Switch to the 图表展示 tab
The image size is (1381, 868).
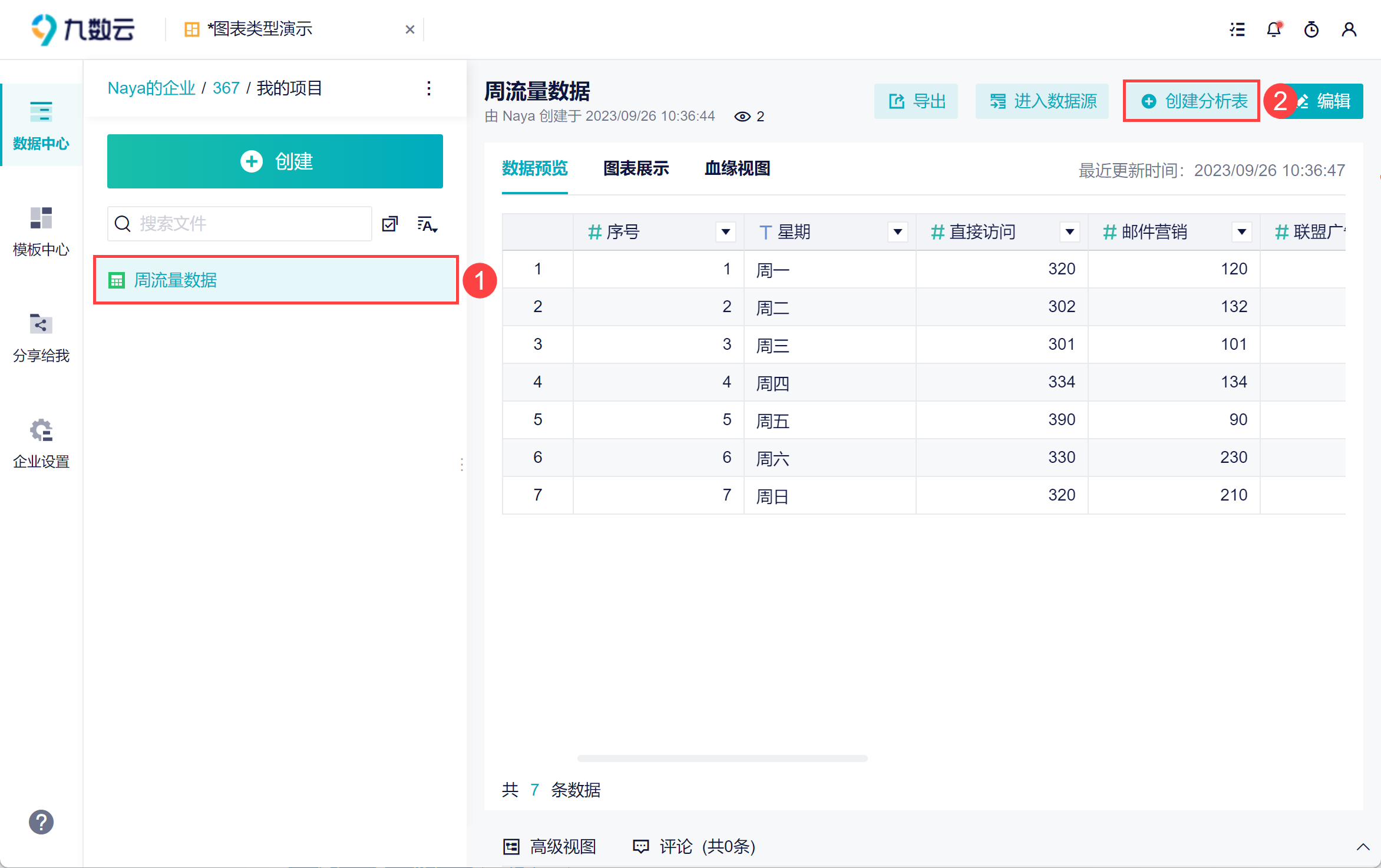coord(636,169)
